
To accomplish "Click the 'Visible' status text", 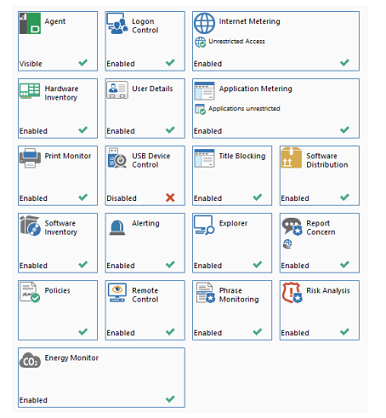I will (x=31, y=64).
